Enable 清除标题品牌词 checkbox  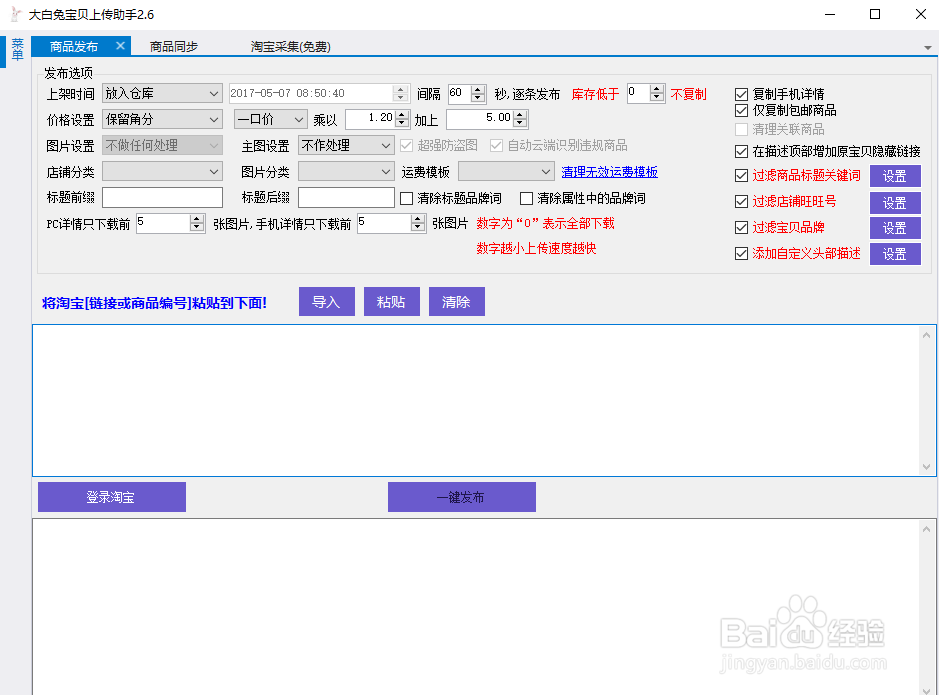click(407, 199)
